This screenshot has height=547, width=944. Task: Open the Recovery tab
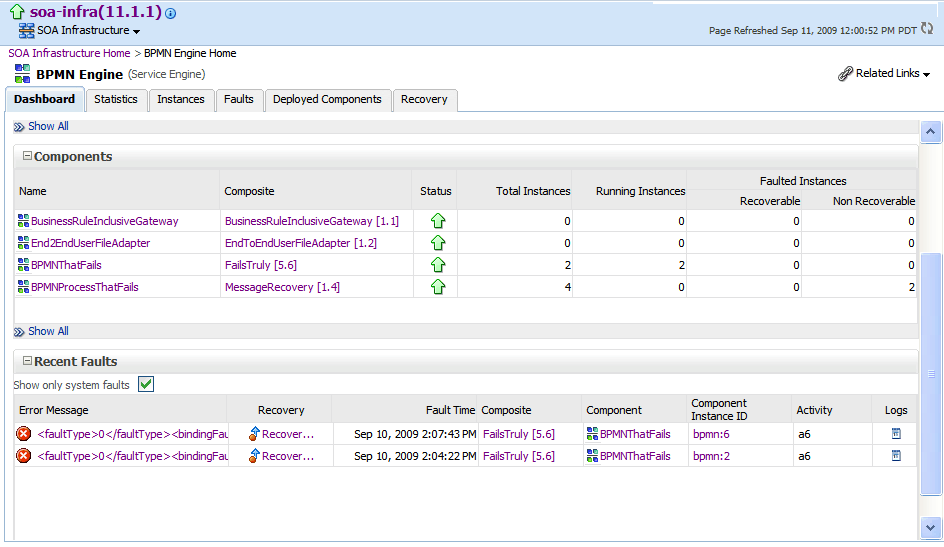[x=424, y=100]
